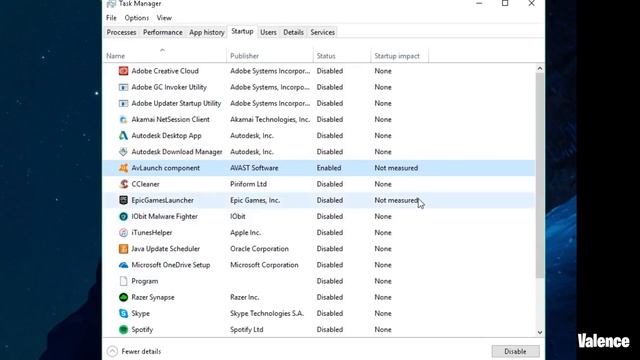Open the Options menu
The height and width of the screenshot is (360, 640).
pyautogui.click(x=136, y=18)
